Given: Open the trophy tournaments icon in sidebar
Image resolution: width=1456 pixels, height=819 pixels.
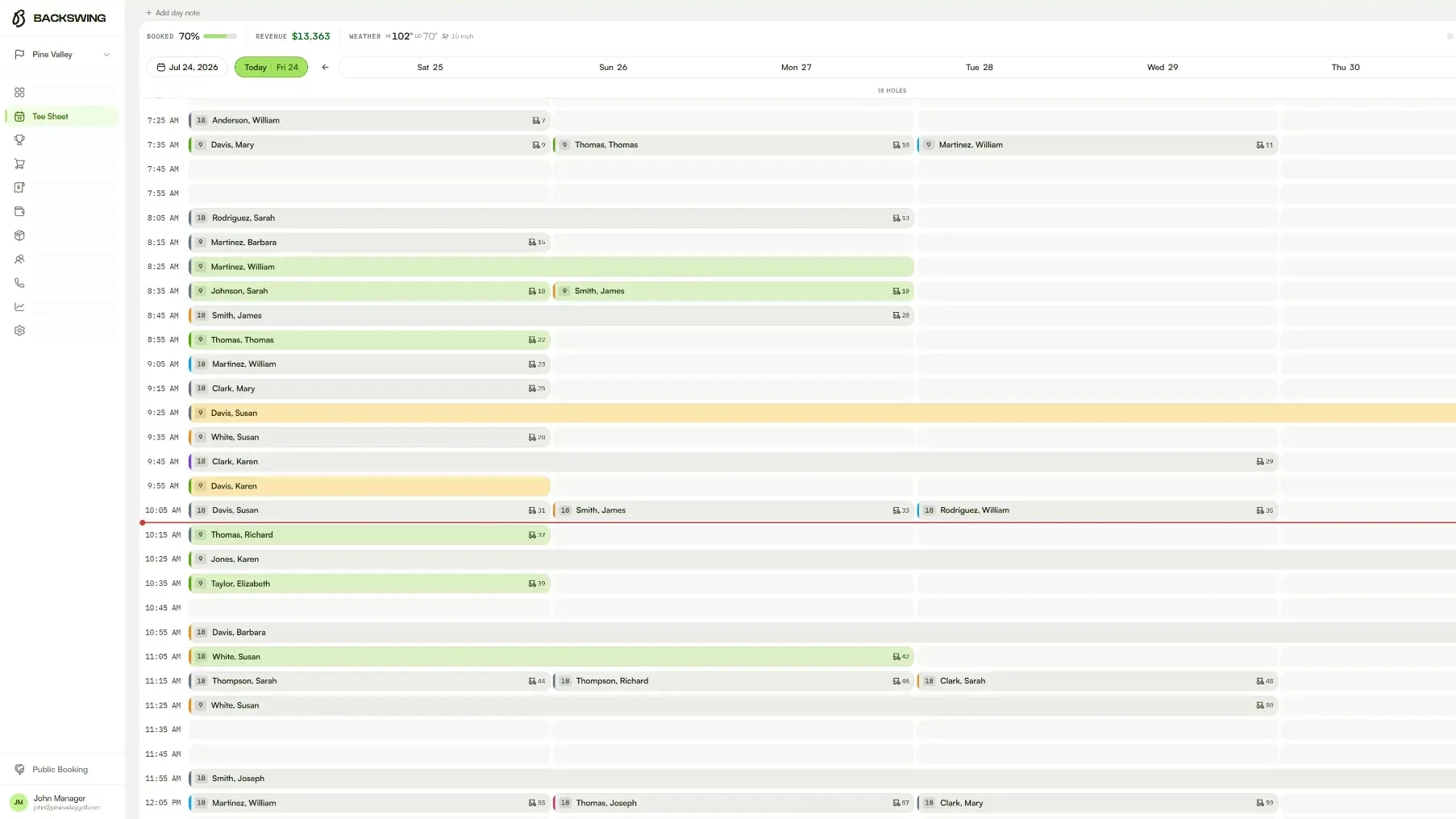Looking at the screenshot, I should [19, 140].
